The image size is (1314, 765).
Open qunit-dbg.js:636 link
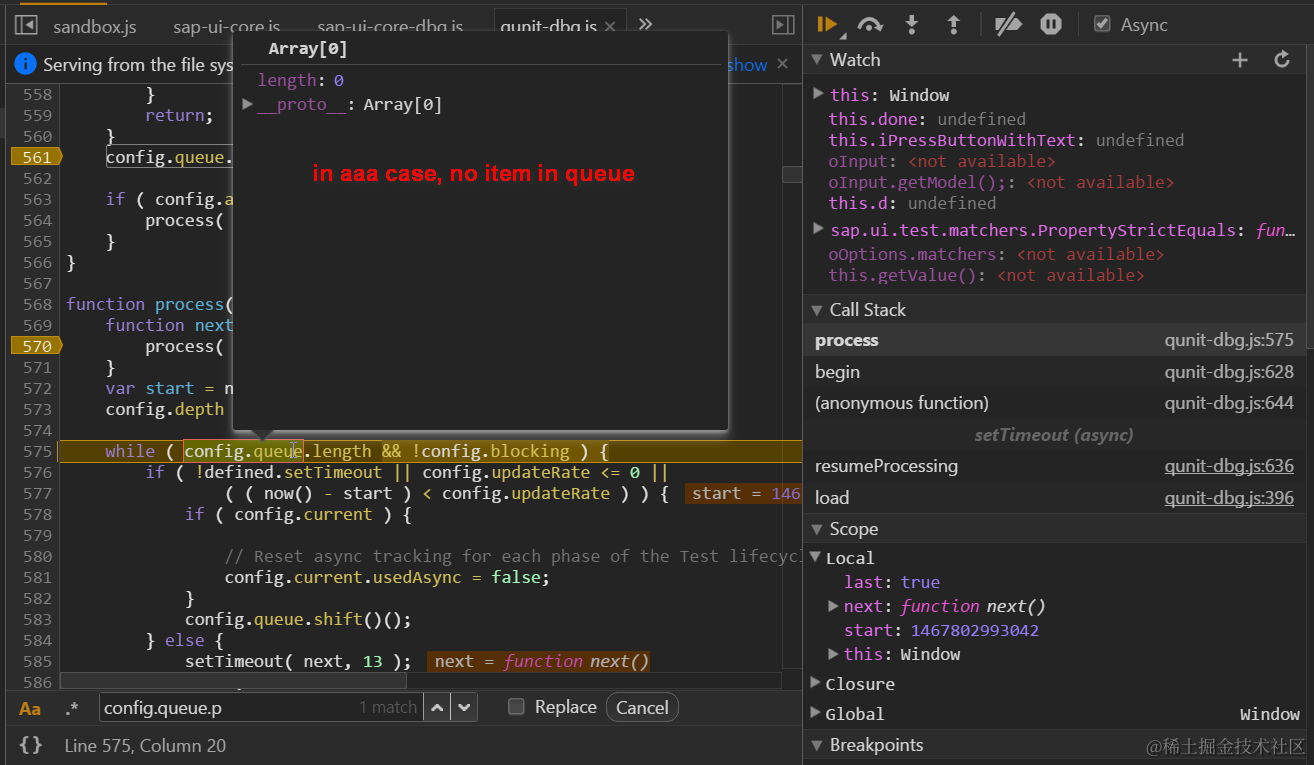[x=1229, y=466]
